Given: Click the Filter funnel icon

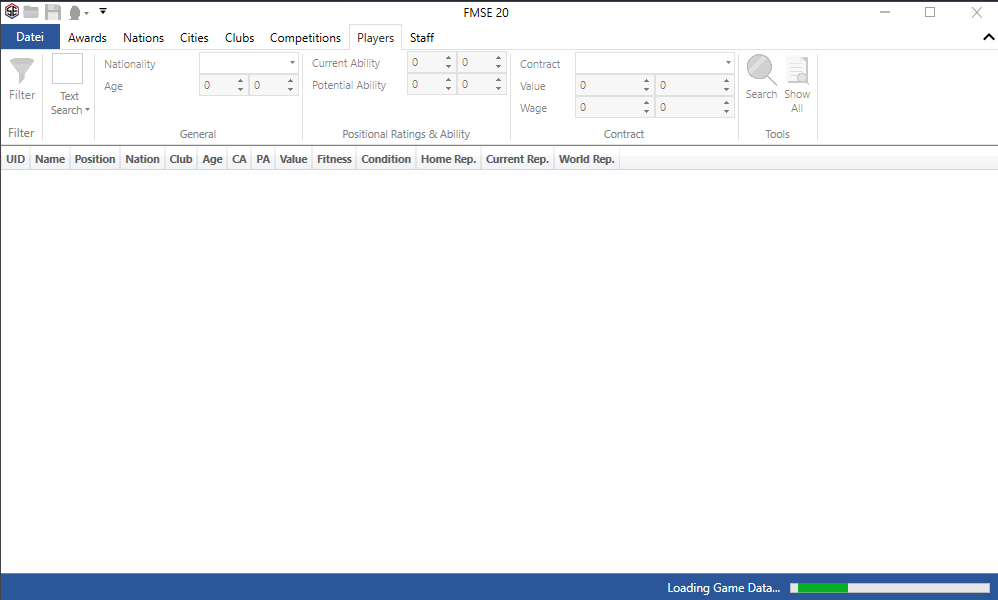Looking at the screenshot, I should [x=21, y=72].
